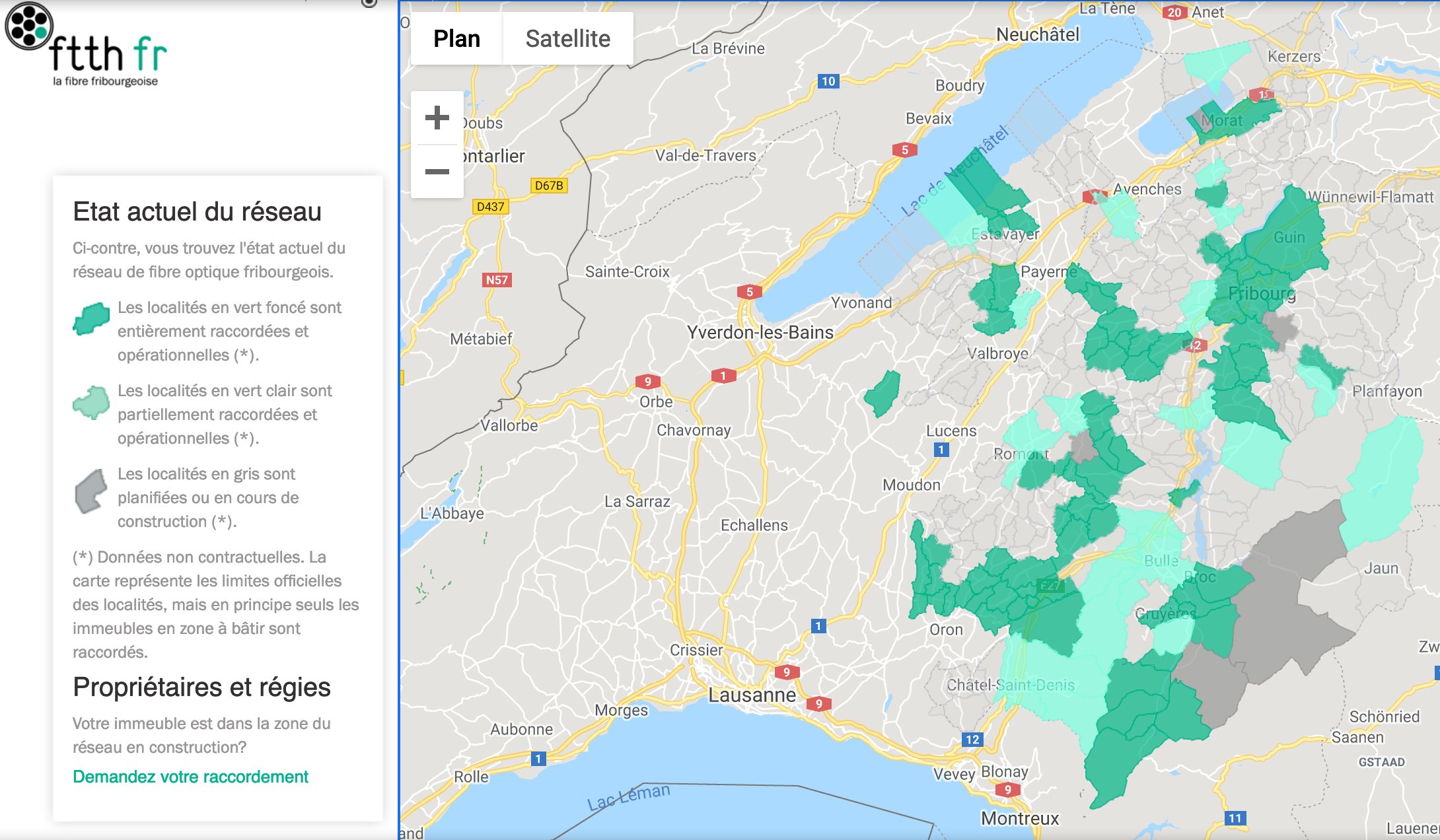Click the D67B road shield

tap(549, 186)
